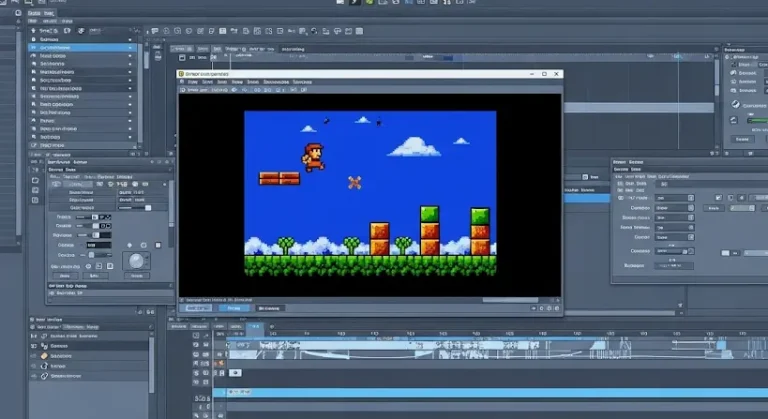Check the first of three boxes in right panel
The image size is (768, 419).
[719, 197]
